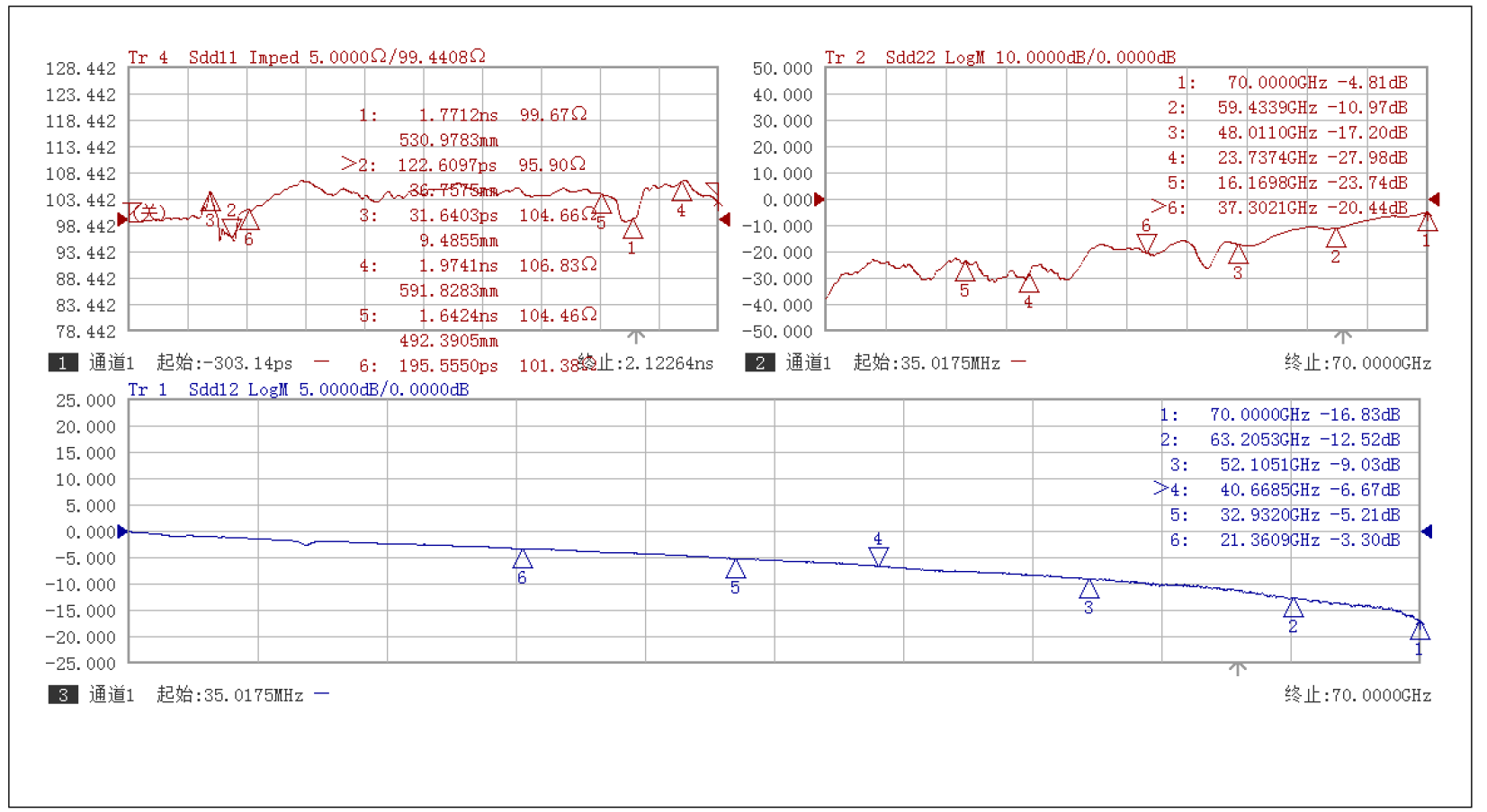The height and width of the screenshot is (812, 1487).
Task: Activate window 2 number badge
Action: pyautogui.click(x=759, y=362)
